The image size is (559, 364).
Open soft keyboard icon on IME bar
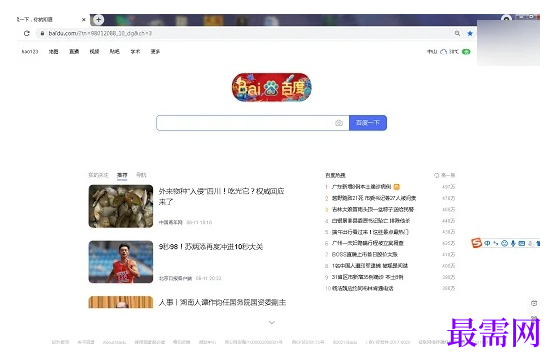pos(522,243)
